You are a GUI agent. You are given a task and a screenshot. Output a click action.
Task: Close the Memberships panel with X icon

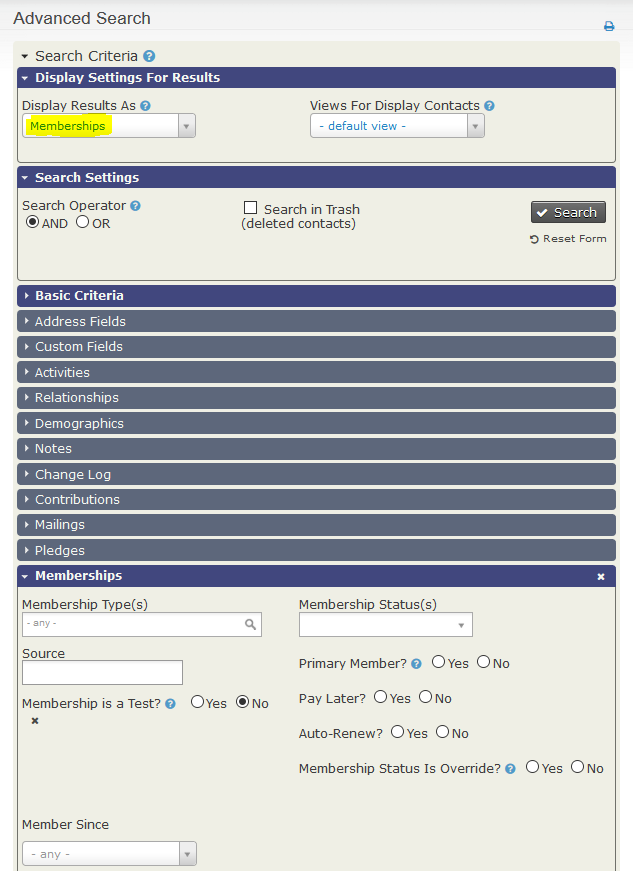point(601,577)
